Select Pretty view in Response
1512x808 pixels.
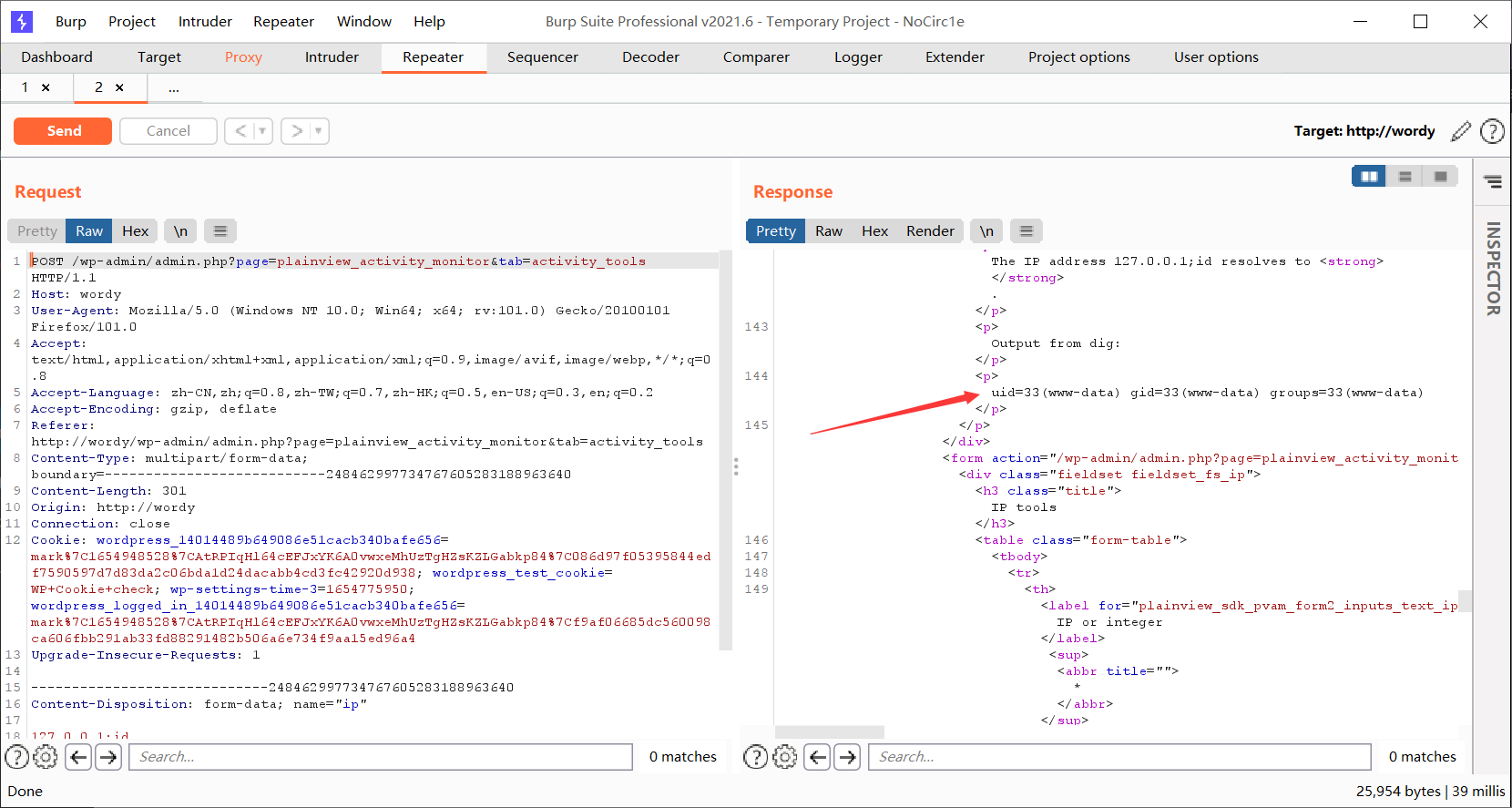776,231
